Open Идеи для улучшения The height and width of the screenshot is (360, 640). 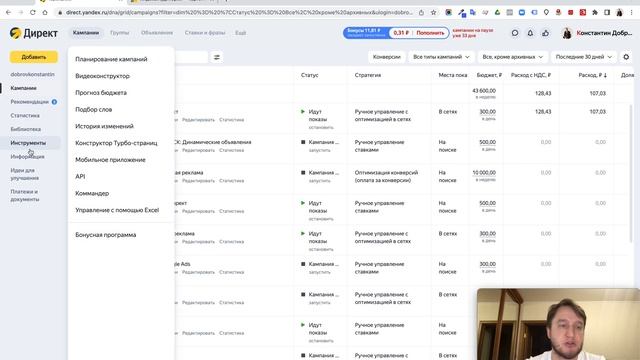tap(24, 174)
